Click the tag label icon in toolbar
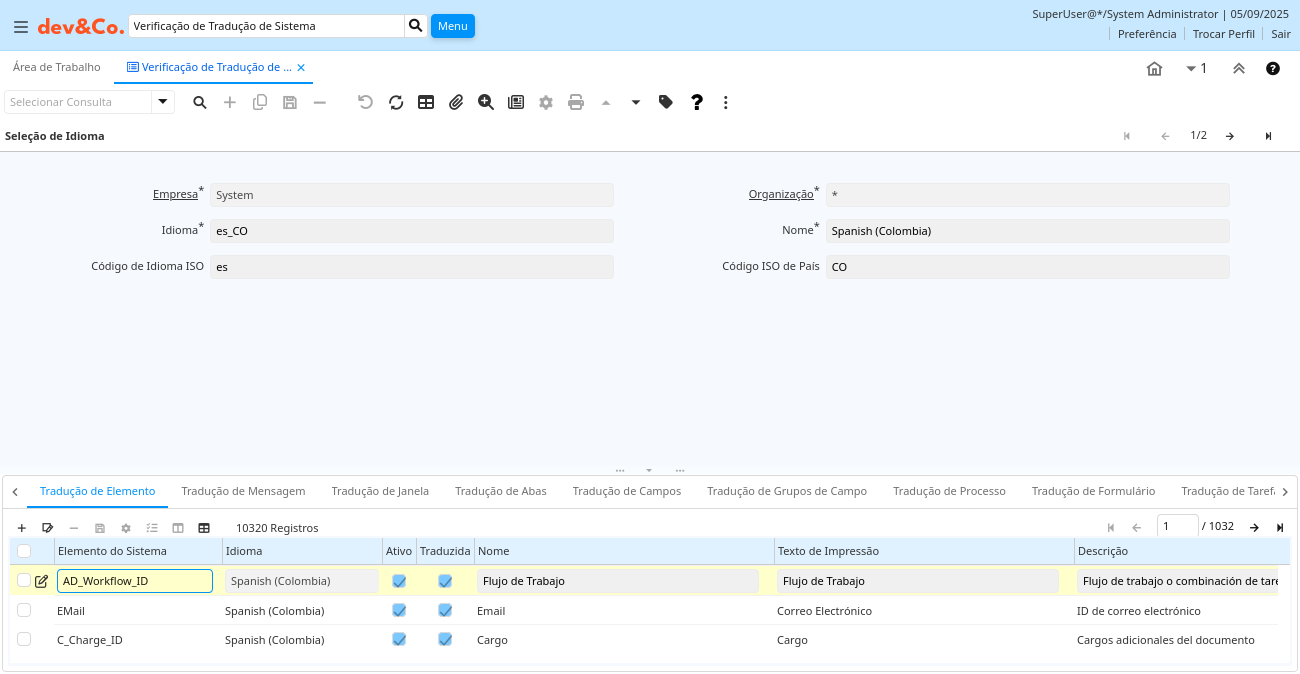 click(666, 102)
